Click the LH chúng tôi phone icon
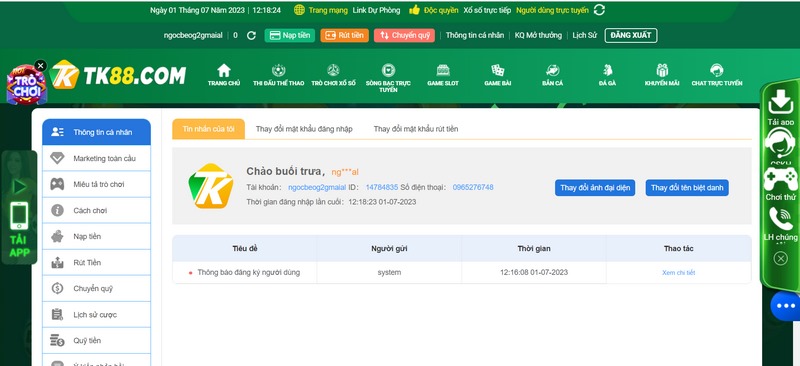This screenshot has height=366, width=800. click(x=781, y=218)
